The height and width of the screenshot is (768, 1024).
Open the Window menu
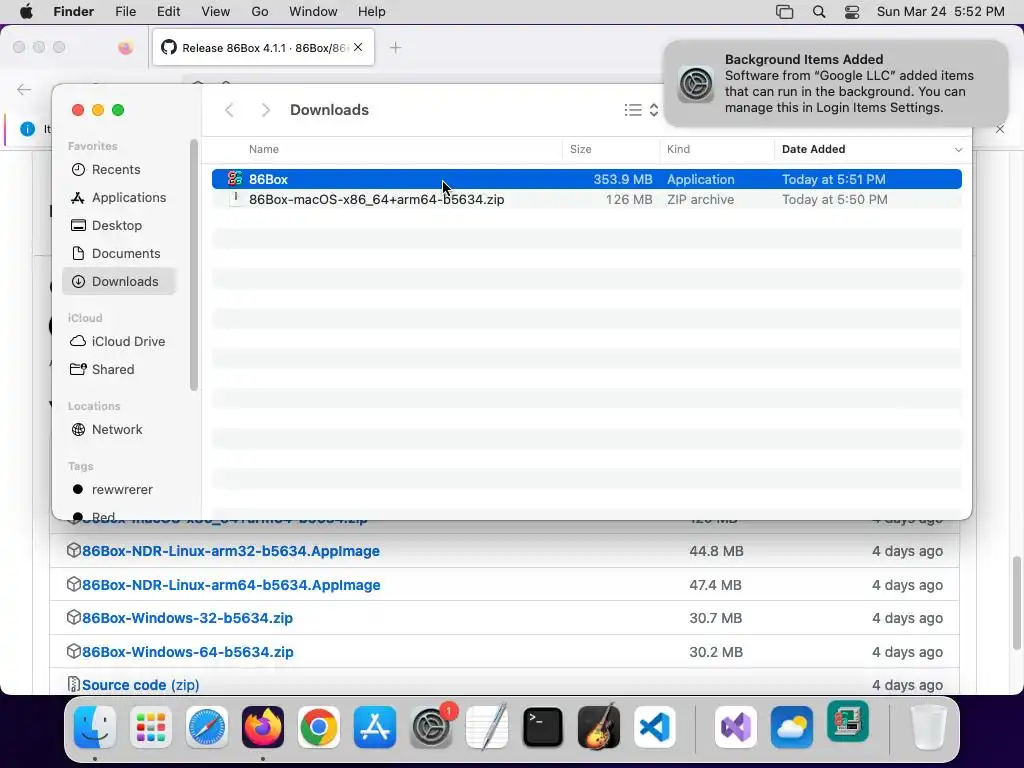click(x=313, y=12)
